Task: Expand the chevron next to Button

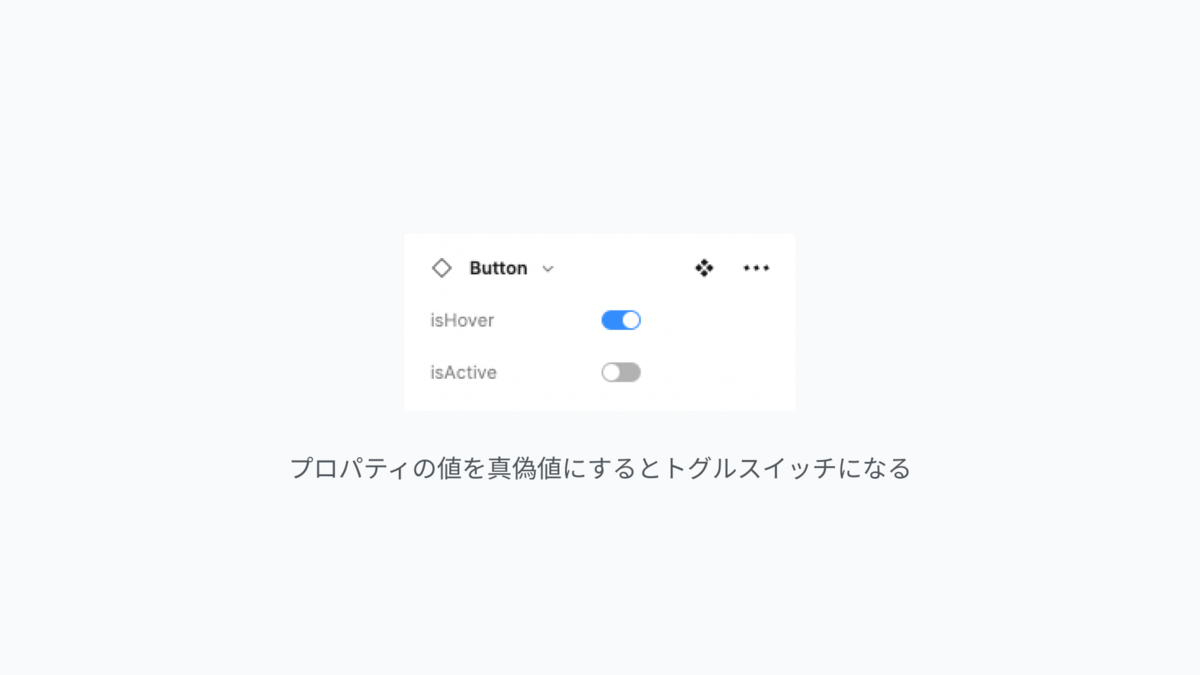Action: point(548,269)
